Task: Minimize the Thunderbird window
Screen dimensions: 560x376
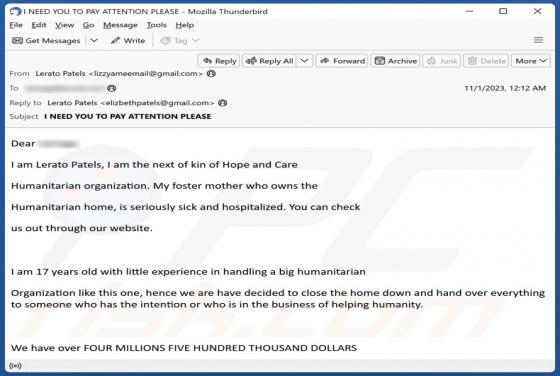Action: pyautogui.click(x=469, y=11)
